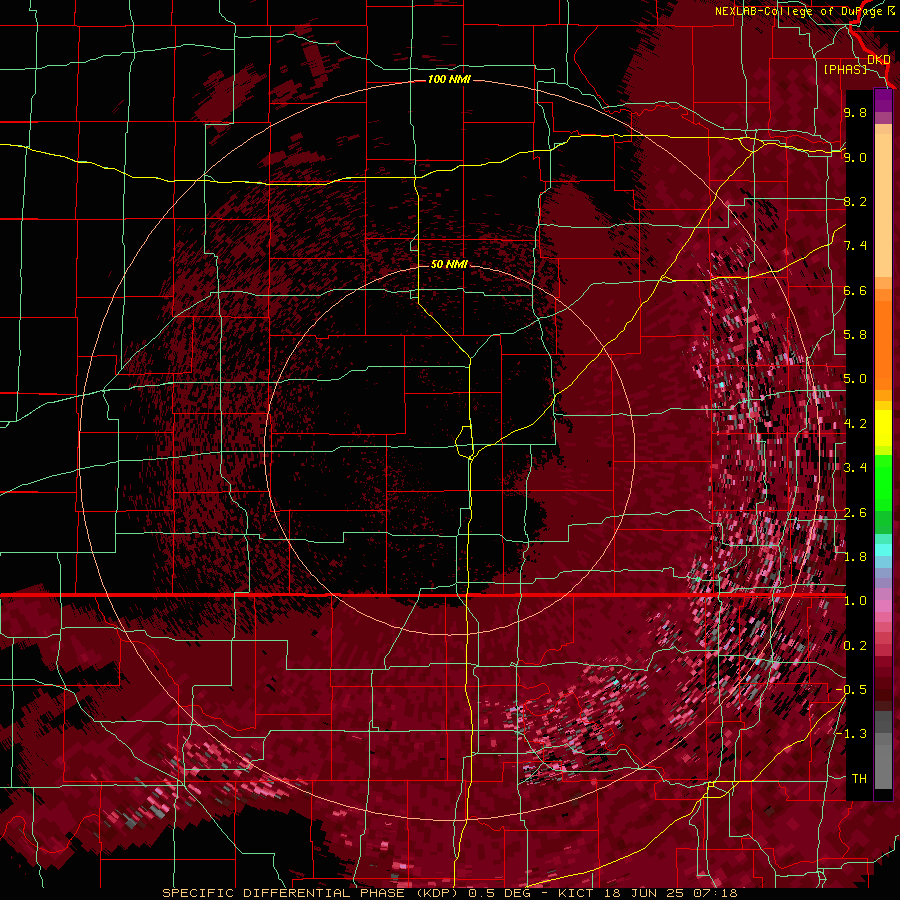Click the 3.4 scale value
The width and height of the screenshot is (900, 900).
click(855, 468)
